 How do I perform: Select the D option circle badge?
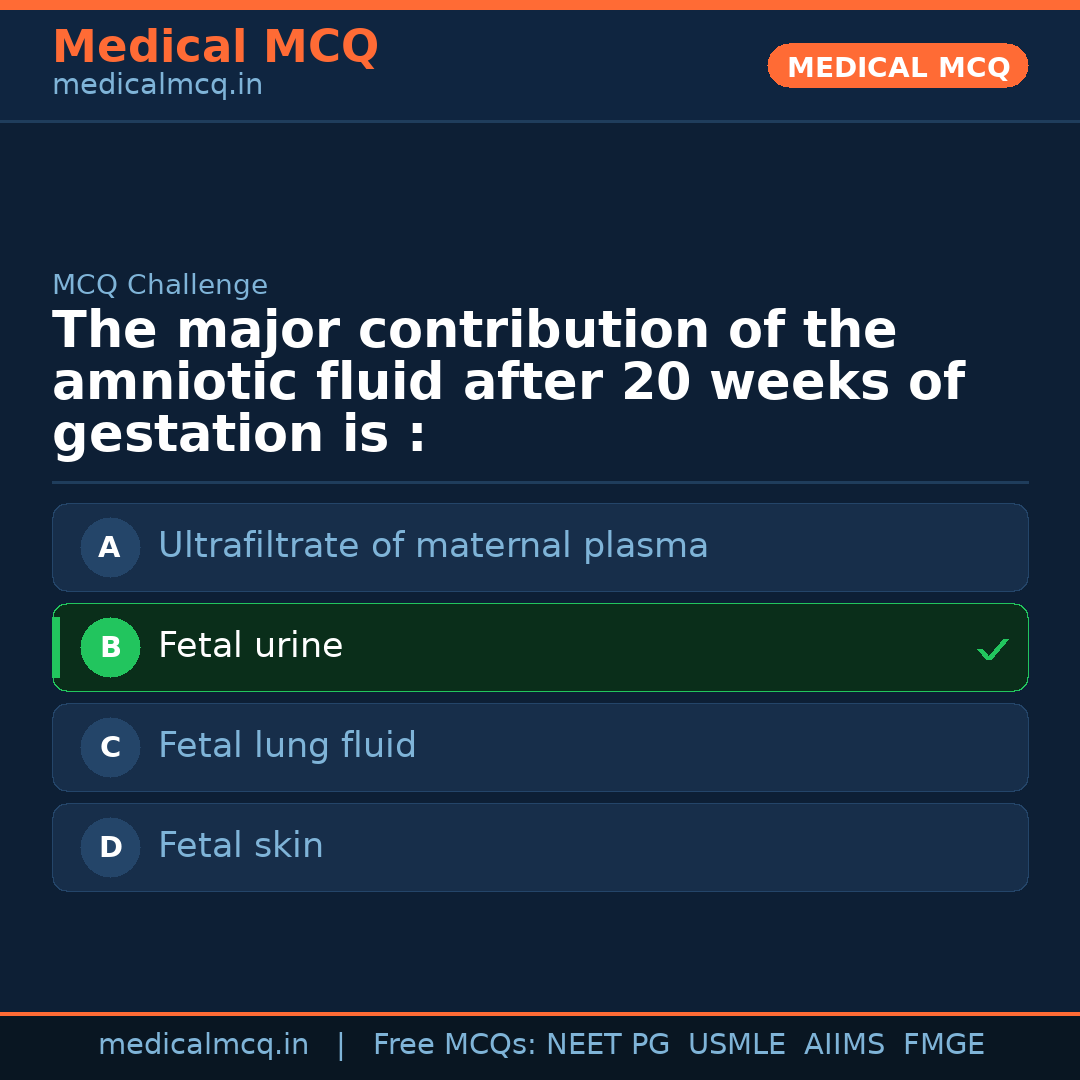[x=110, y=847]
